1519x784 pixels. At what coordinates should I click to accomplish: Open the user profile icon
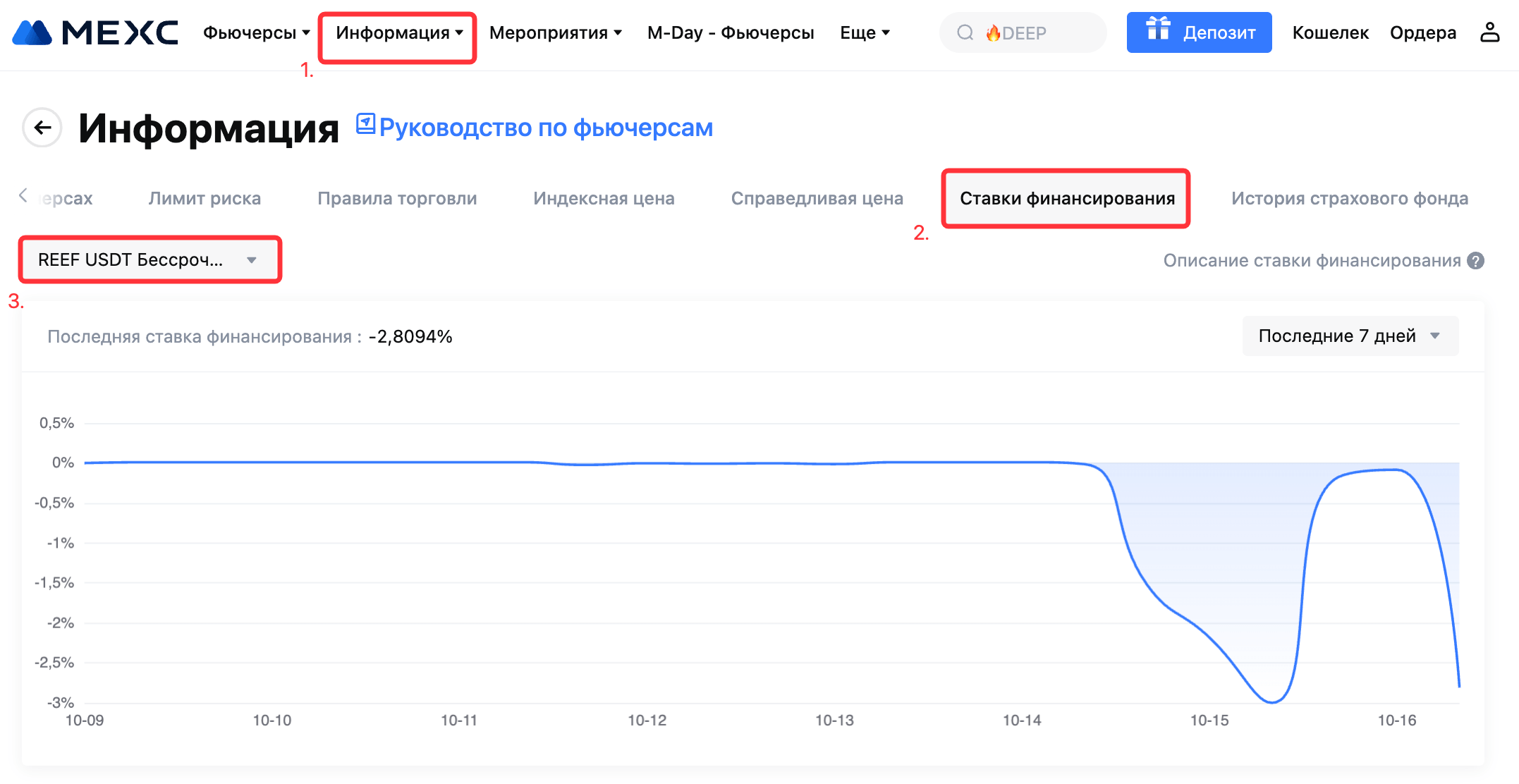(x=1489, y=32)
